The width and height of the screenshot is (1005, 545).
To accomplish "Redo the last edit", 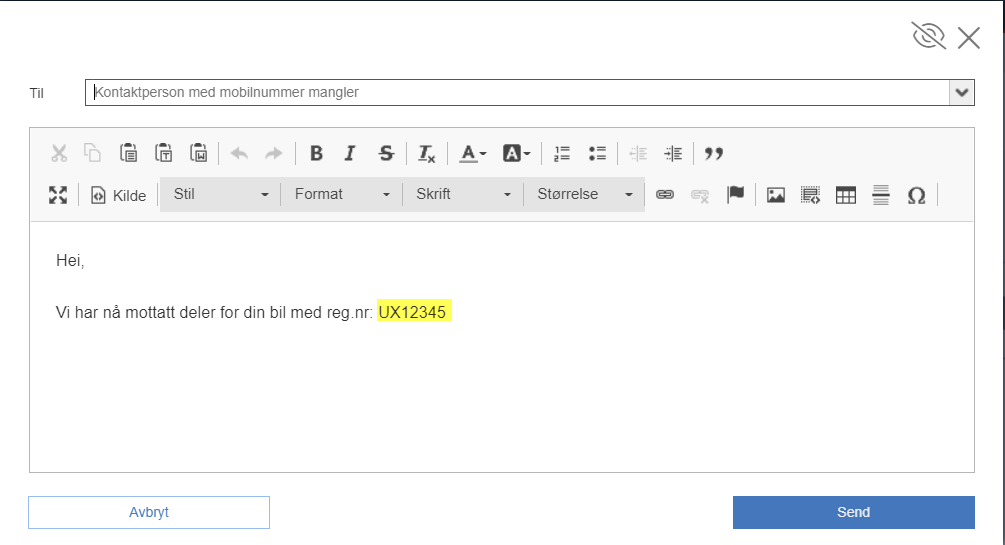I will coord(274,153).
